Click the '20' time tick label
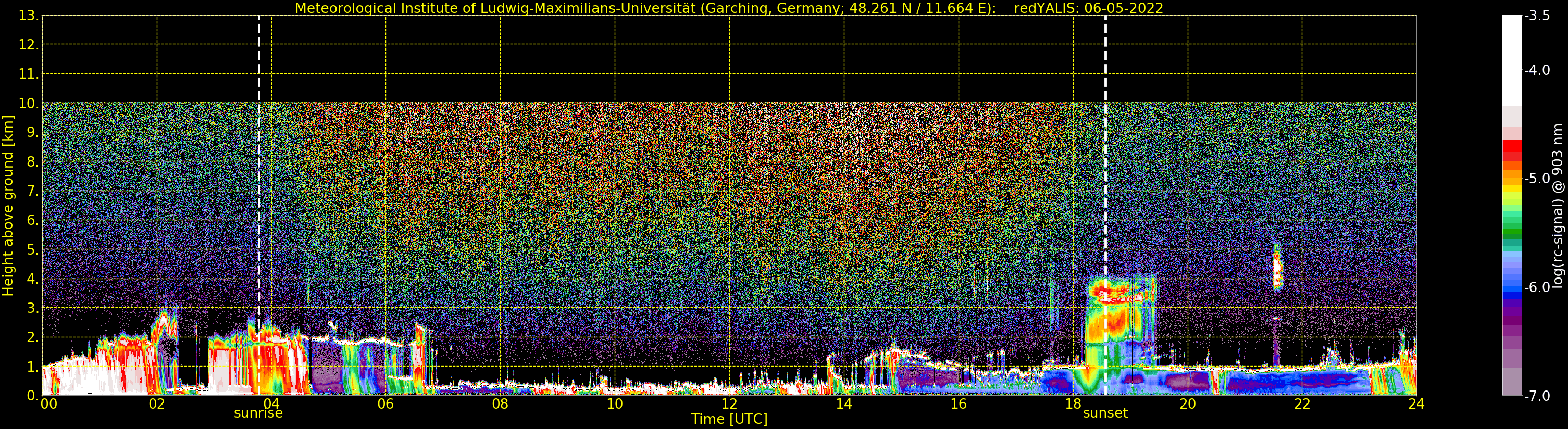Image resolution: width=1568 pixels, height=429 pixels. pyautogui.click(x=1188, y=403)
